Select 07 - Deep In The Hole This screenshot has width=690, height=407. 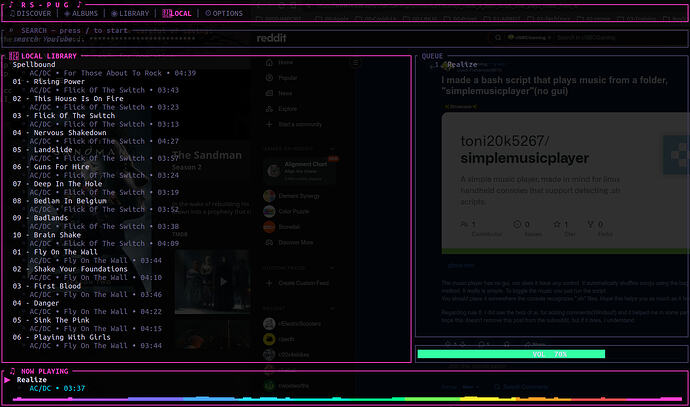coord(57,184)
